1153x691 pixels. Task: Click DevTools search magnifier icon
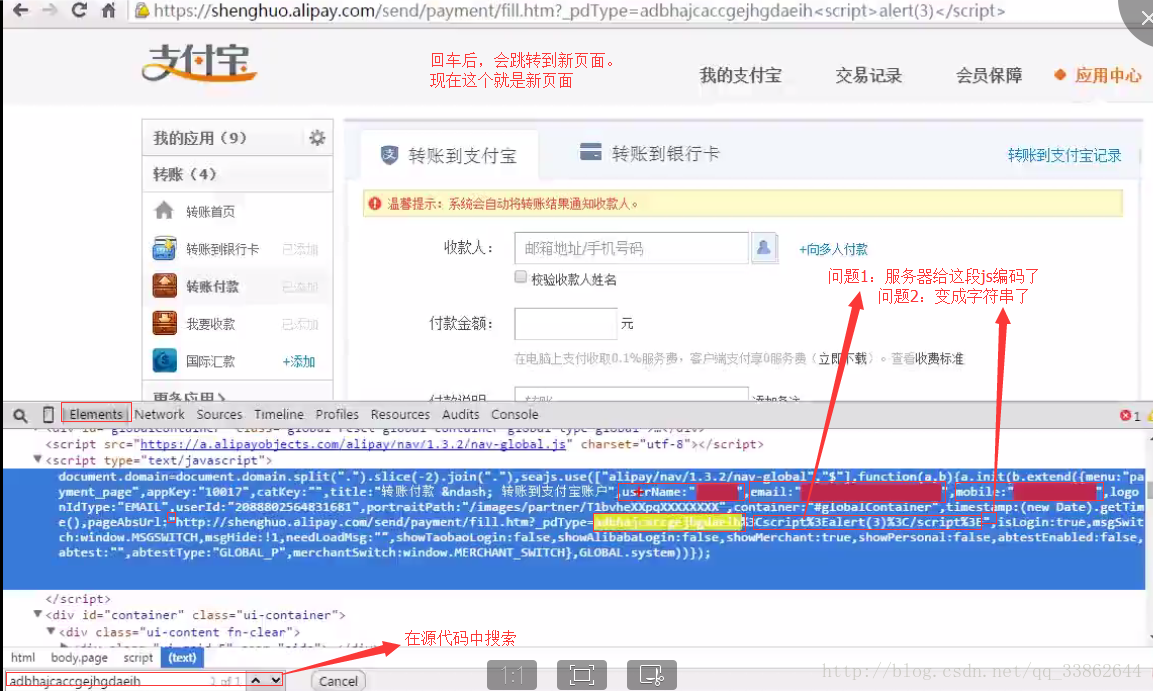coord(20,415)
